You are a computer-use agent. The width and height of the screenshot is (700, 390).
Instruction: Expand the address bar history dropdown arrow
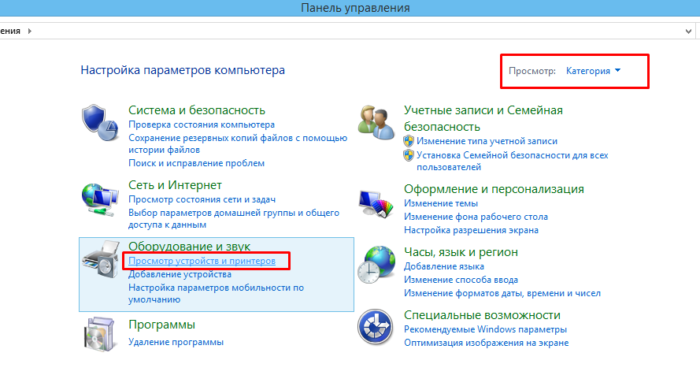pos(688,31)
